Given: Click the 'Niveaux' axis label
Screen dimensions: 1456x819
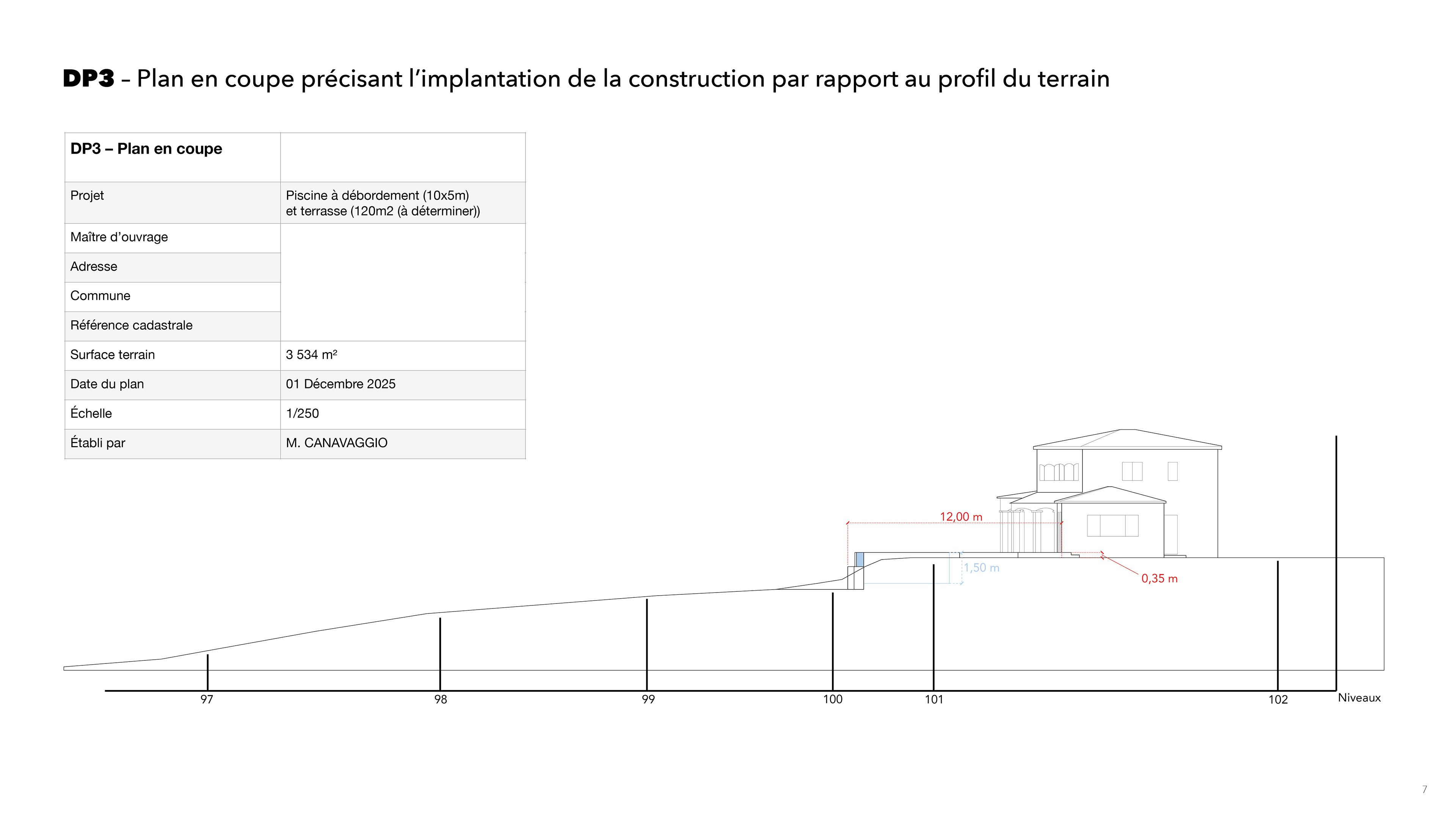Looking at the screenshot, I should [x=1359, y=698].
